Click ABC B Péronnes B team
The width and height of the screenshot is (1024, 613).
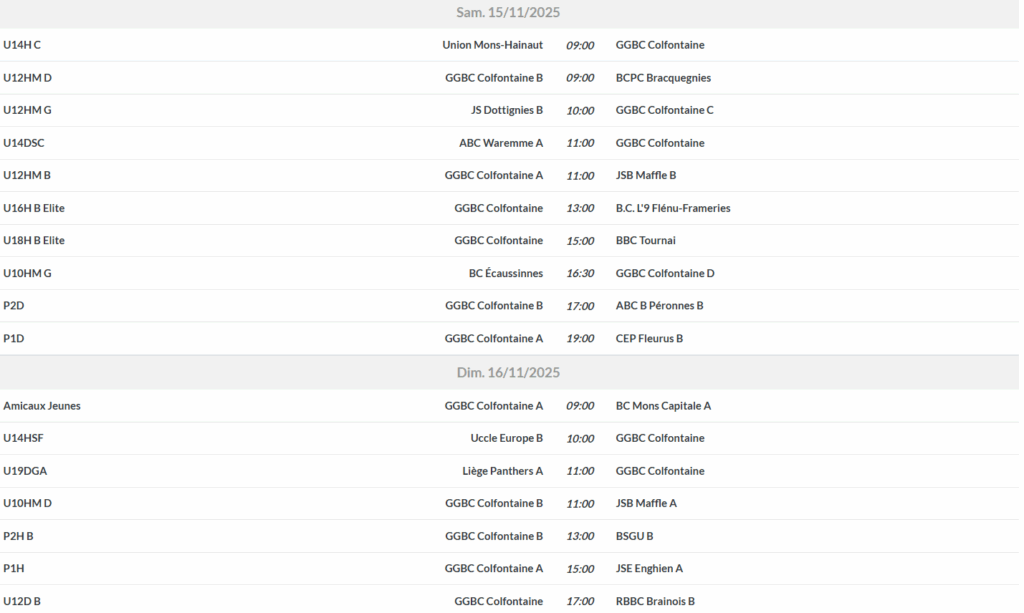[659, 306]
